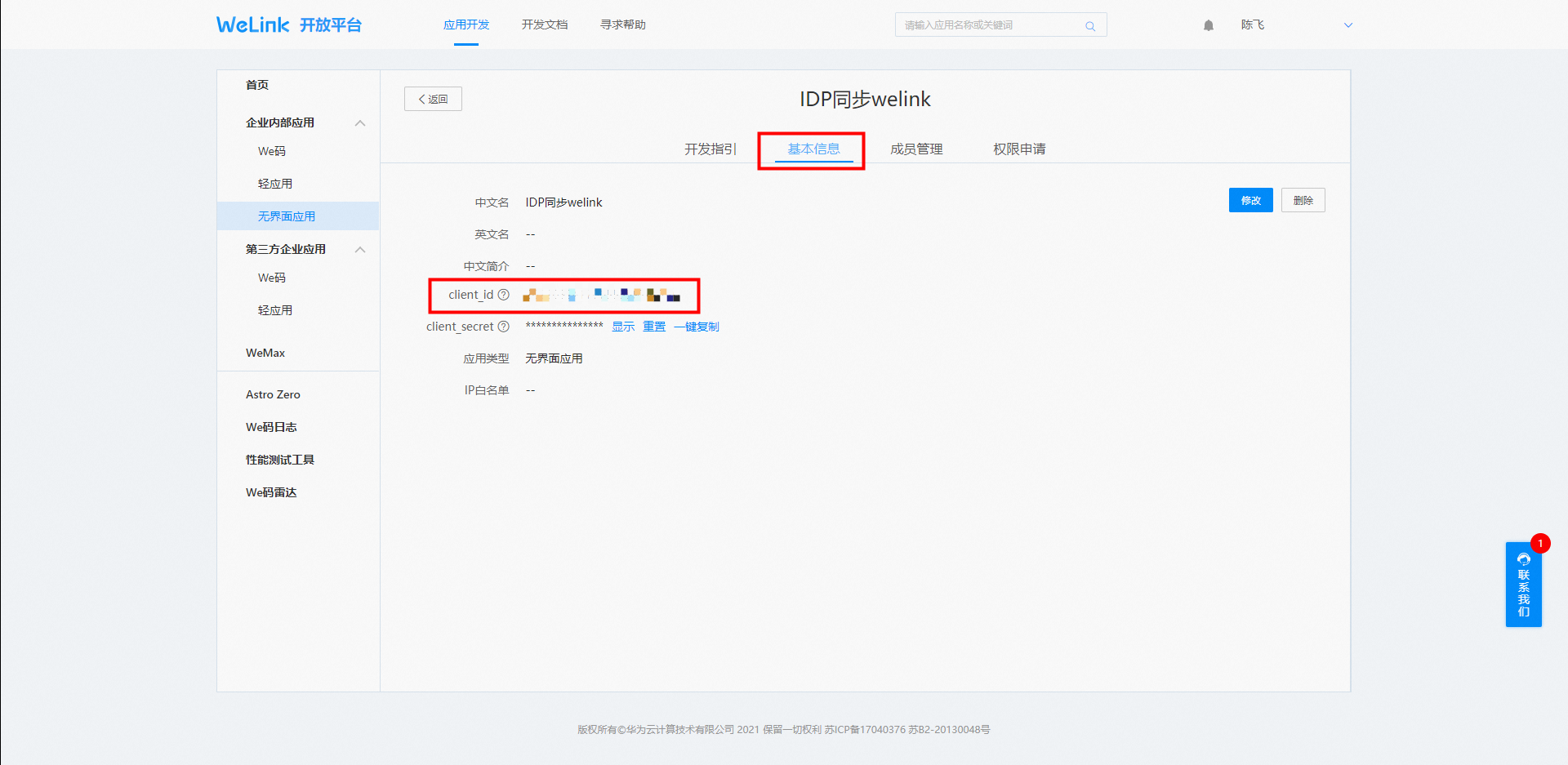Collapse the 第三方企业应用 section
This screenshot has width=1568, height=765.
360,250
